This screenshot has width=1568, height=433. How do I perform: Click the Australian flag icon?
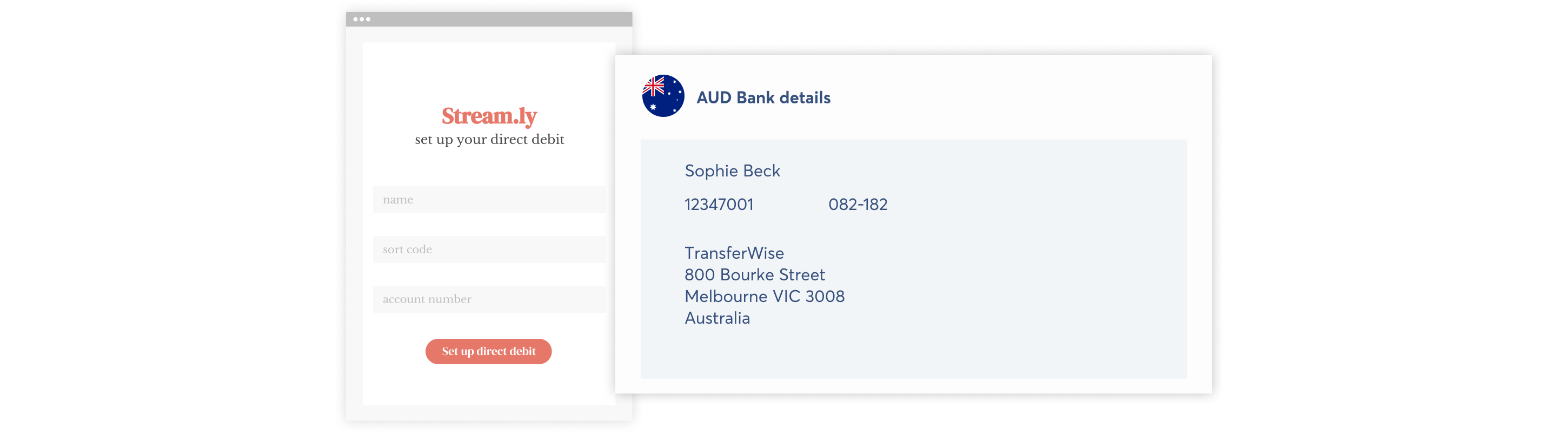(x=663, y=96)
